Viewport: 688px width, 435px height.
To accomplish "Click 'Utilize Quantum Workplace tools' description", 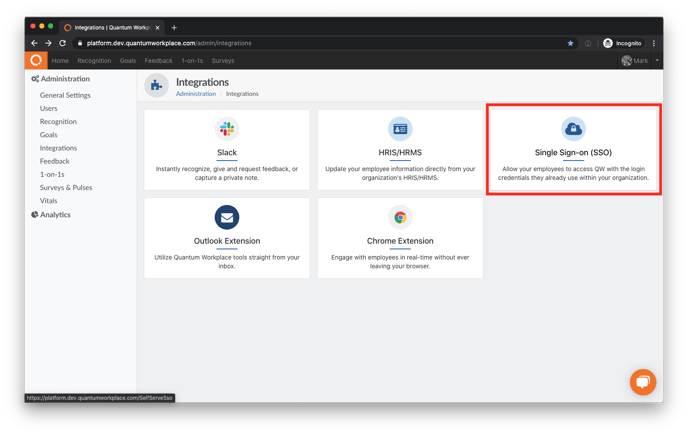I will (x=227, y=262).
